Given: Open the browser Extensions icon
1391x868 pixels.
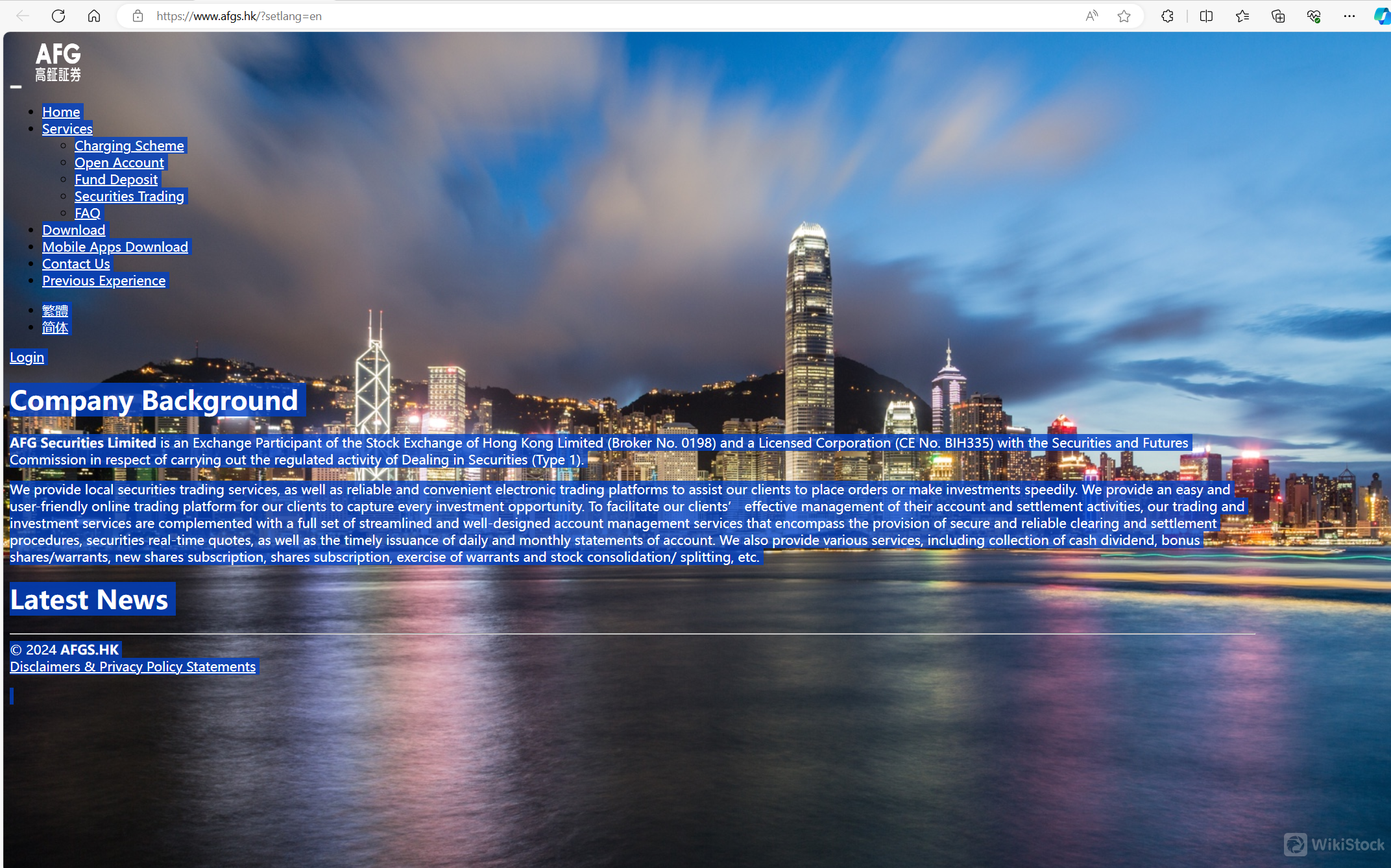Looking at the screenshot, I should coord(1167,16).
